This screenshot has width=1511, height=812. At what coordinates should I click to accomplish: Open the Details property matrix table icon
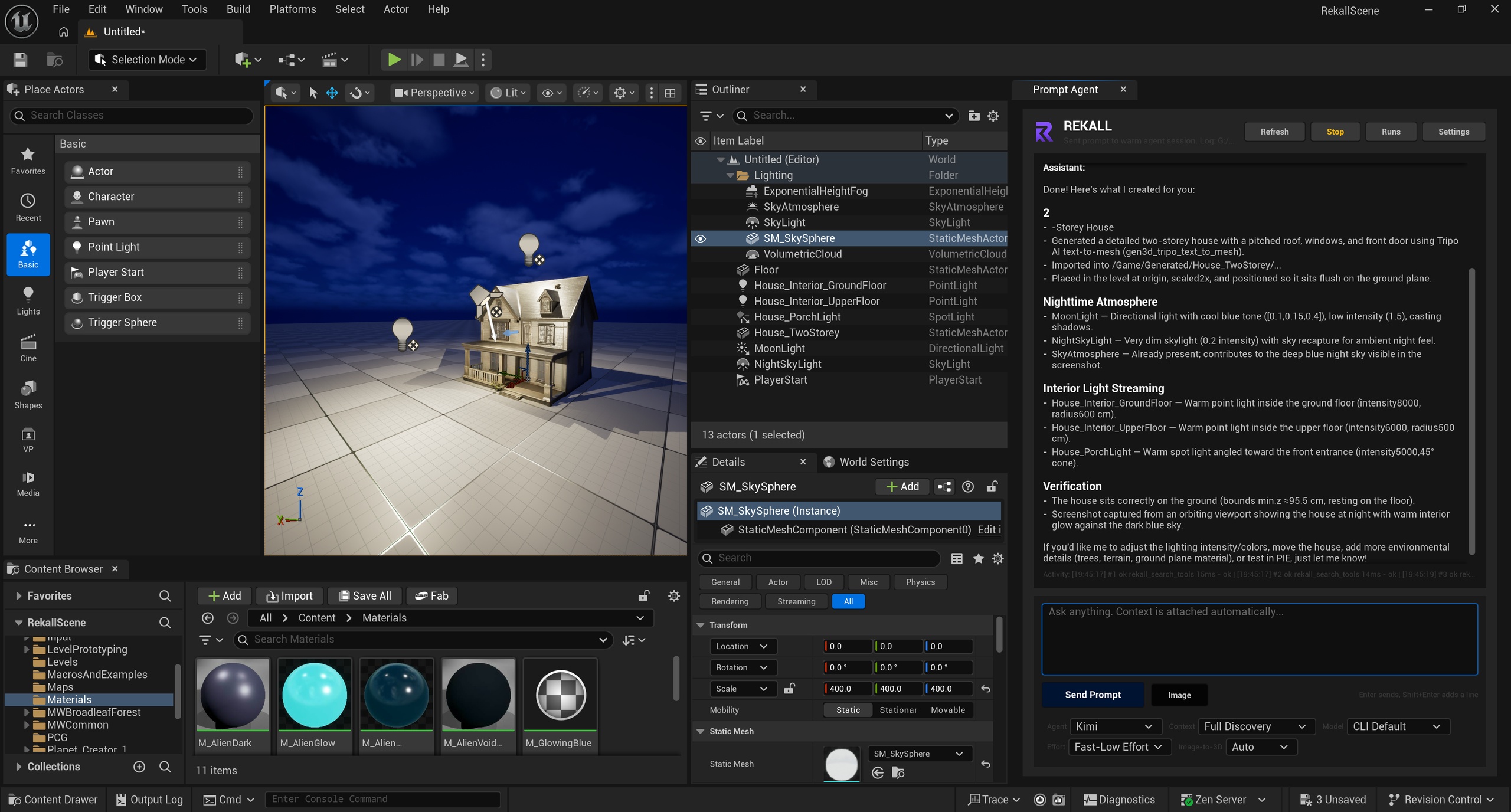pyautogui.click(x=957, y=558)
